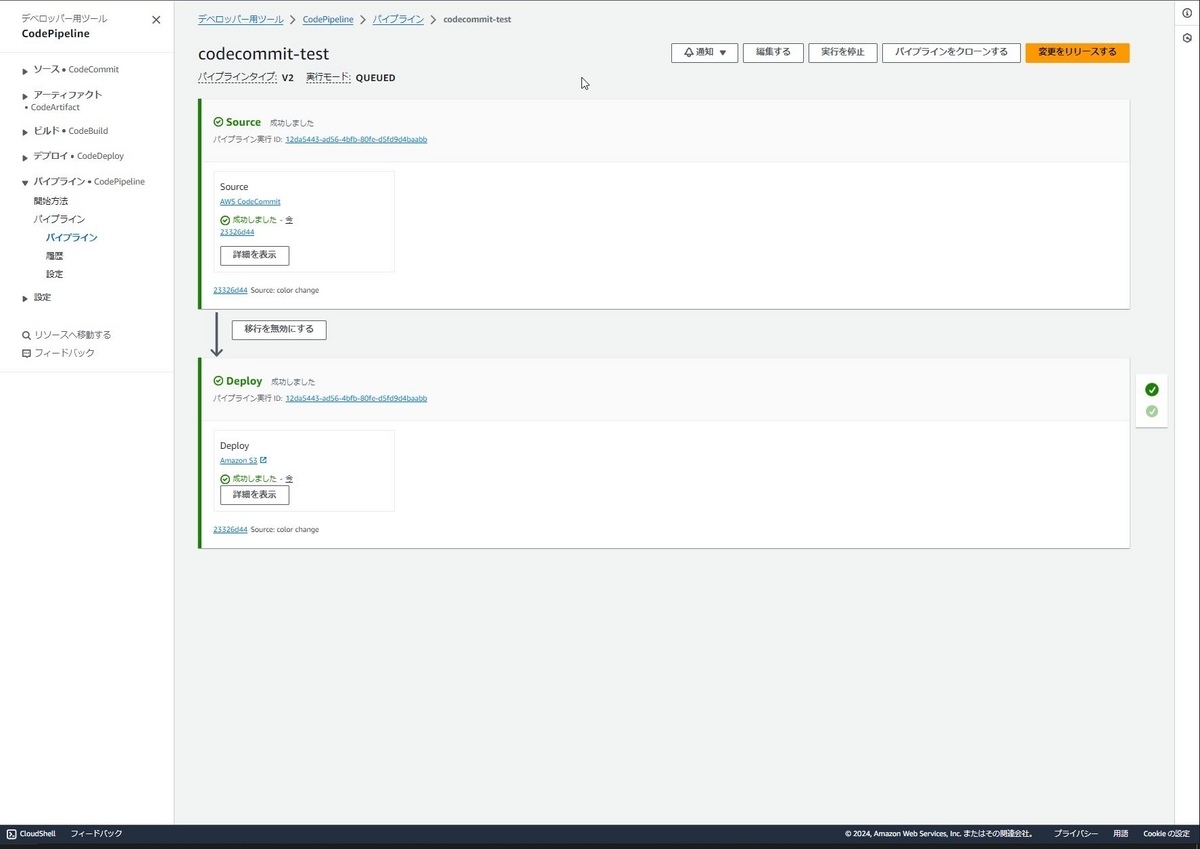1200x849 pixels.
Task: Click the success check beside the Deploy heading
Action: tap(219, 380)
